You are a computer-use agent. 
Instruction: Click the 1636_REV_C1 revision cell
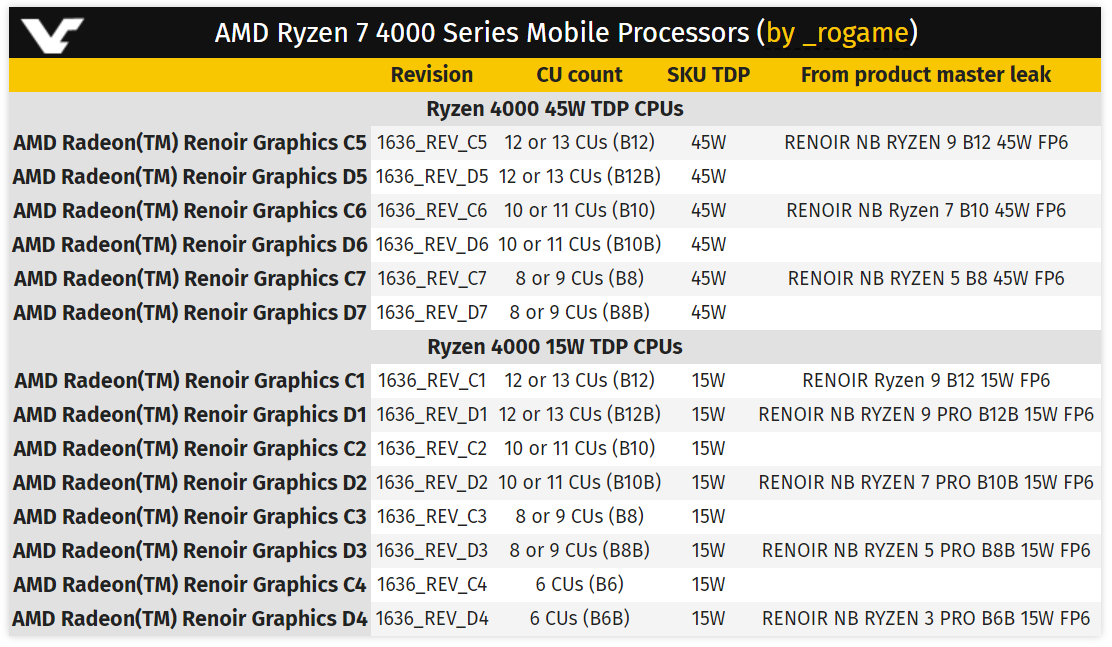click(432, 381)
